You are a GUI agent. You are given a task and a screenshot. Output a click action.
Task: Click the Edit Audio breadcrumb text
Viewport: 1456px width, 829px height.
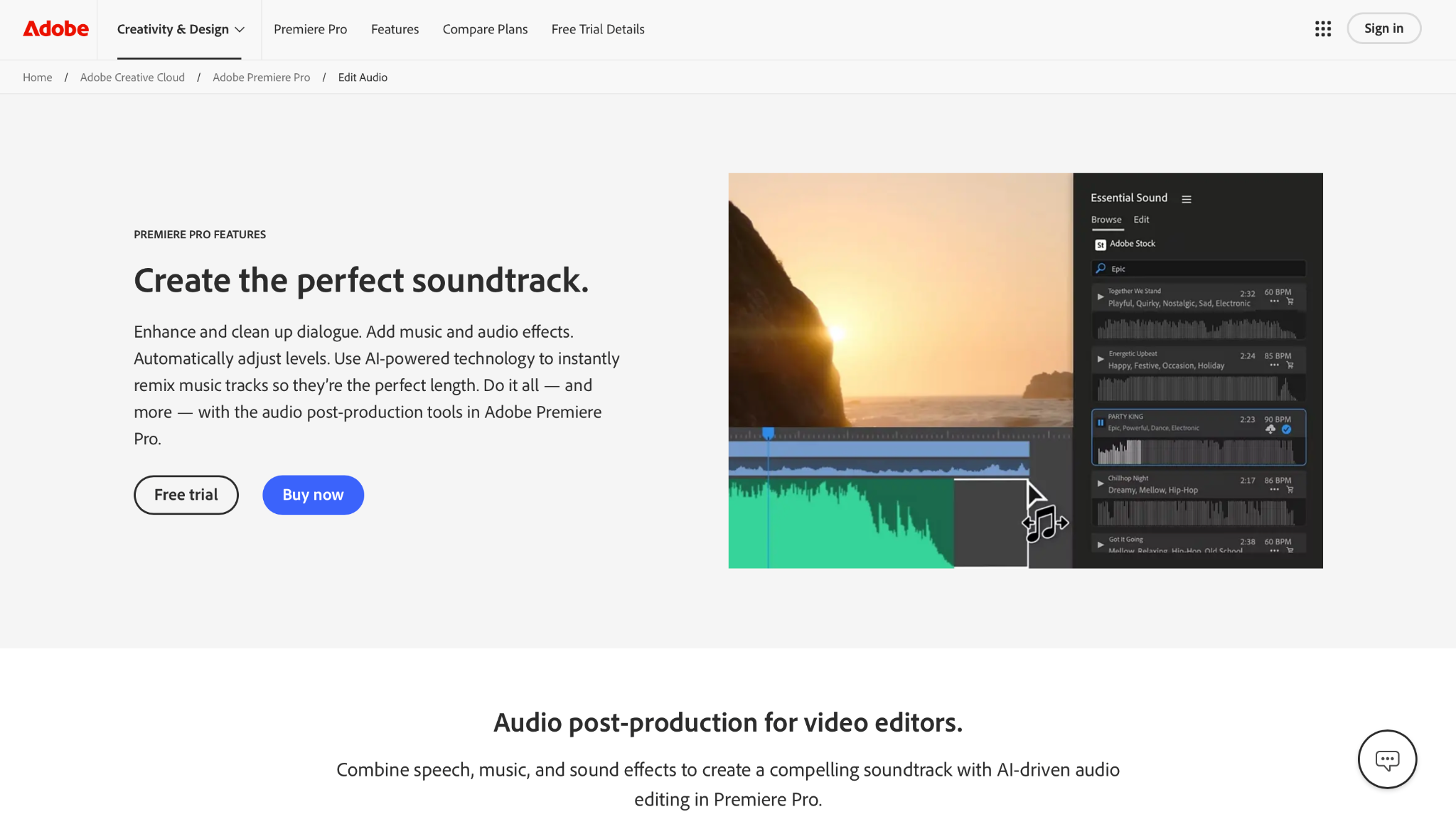363,77
